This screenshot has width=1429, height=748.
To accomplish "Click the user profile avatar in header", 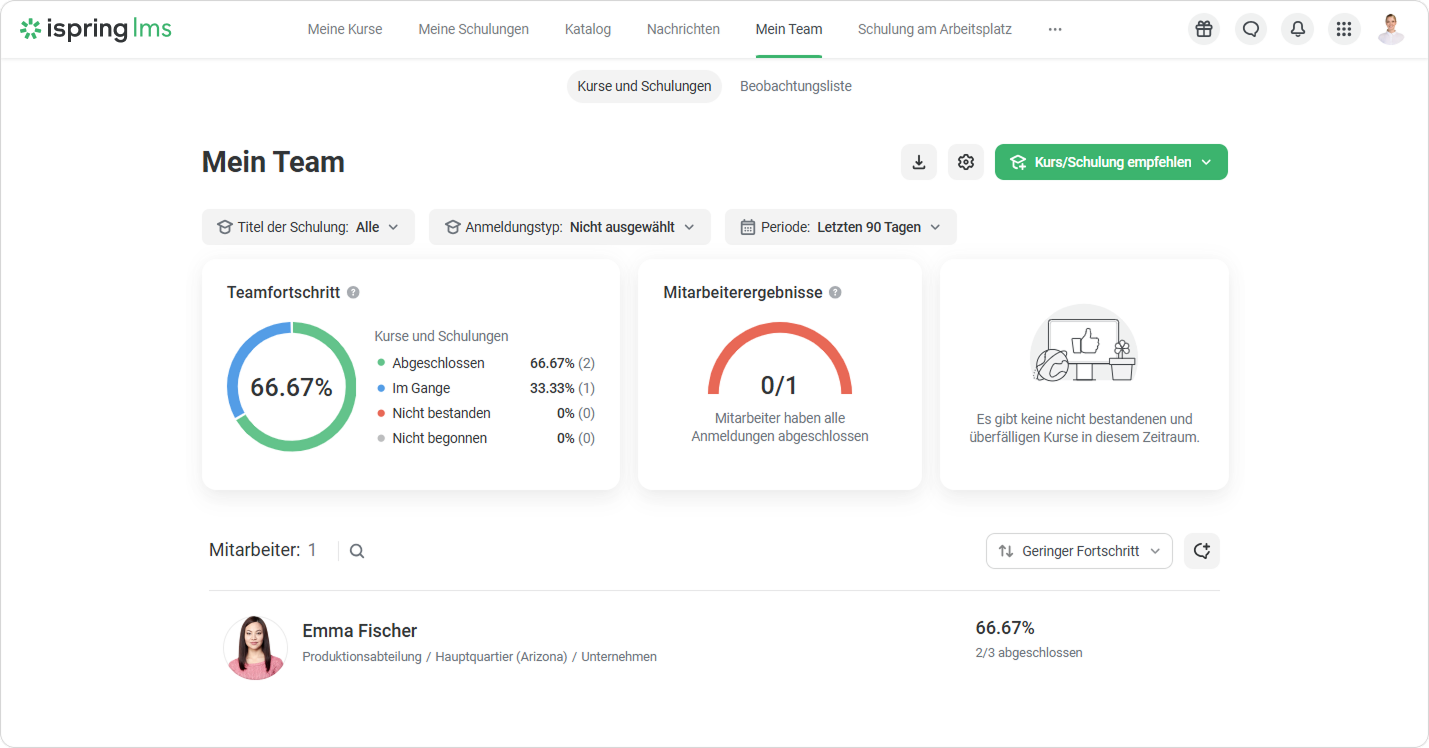I will point(1390,29).
